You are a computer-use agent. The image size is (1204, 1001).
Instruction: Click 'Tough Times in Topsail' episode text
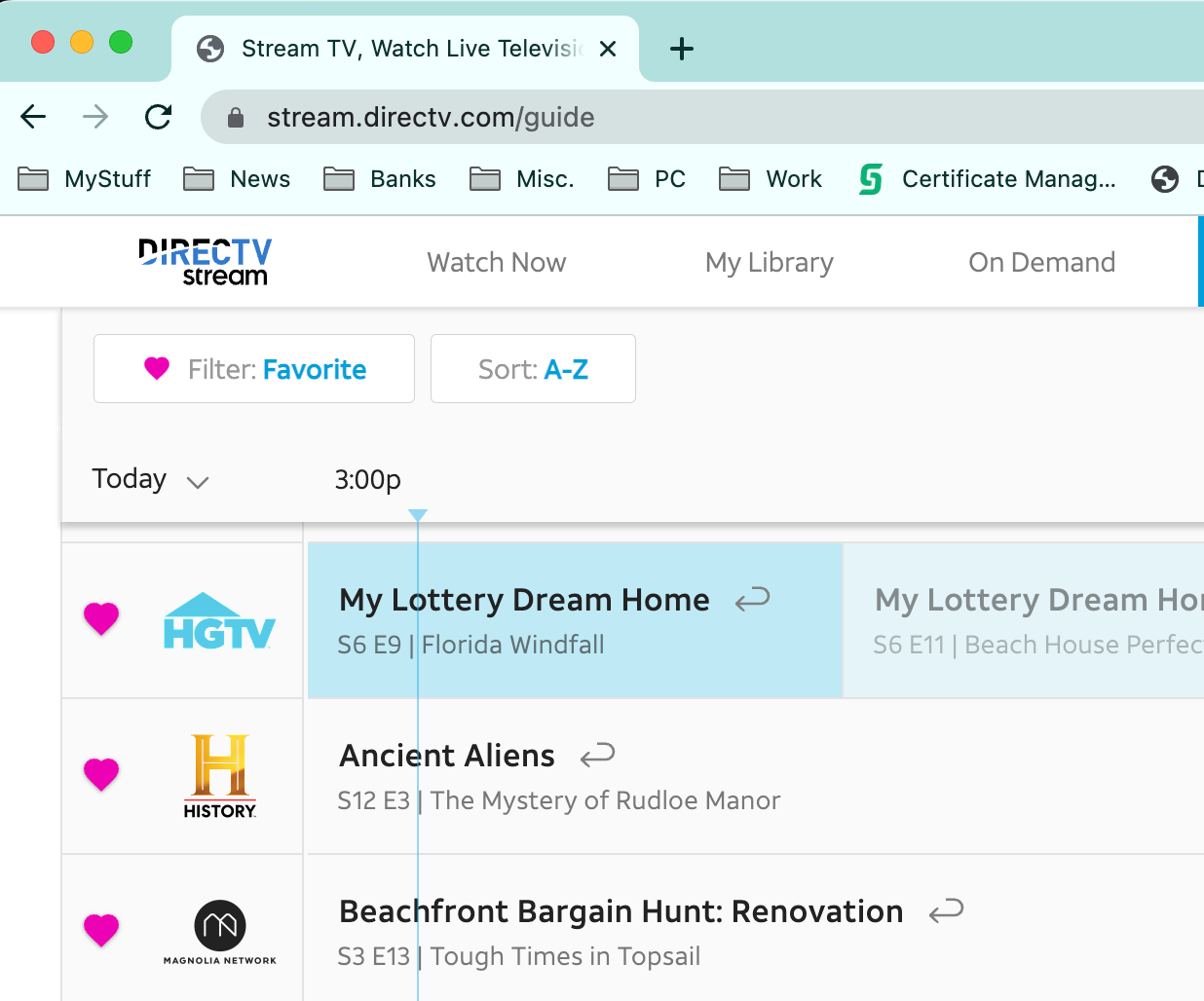point(565,956)
